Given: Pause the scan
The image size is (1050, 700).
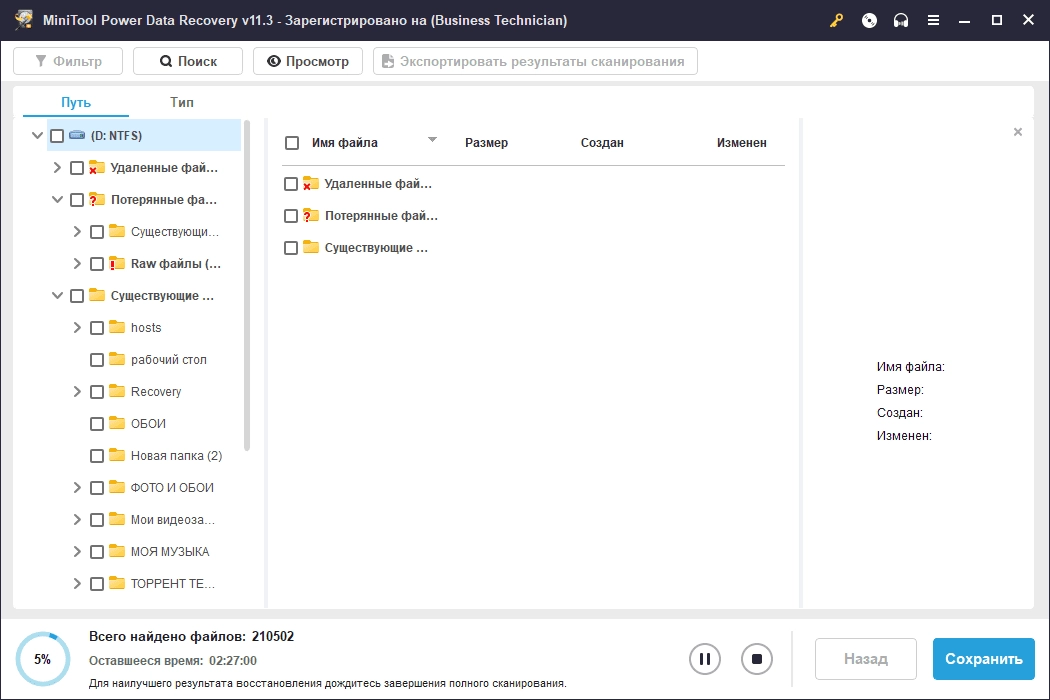Looking at the screenshot, I should [704, 659].
